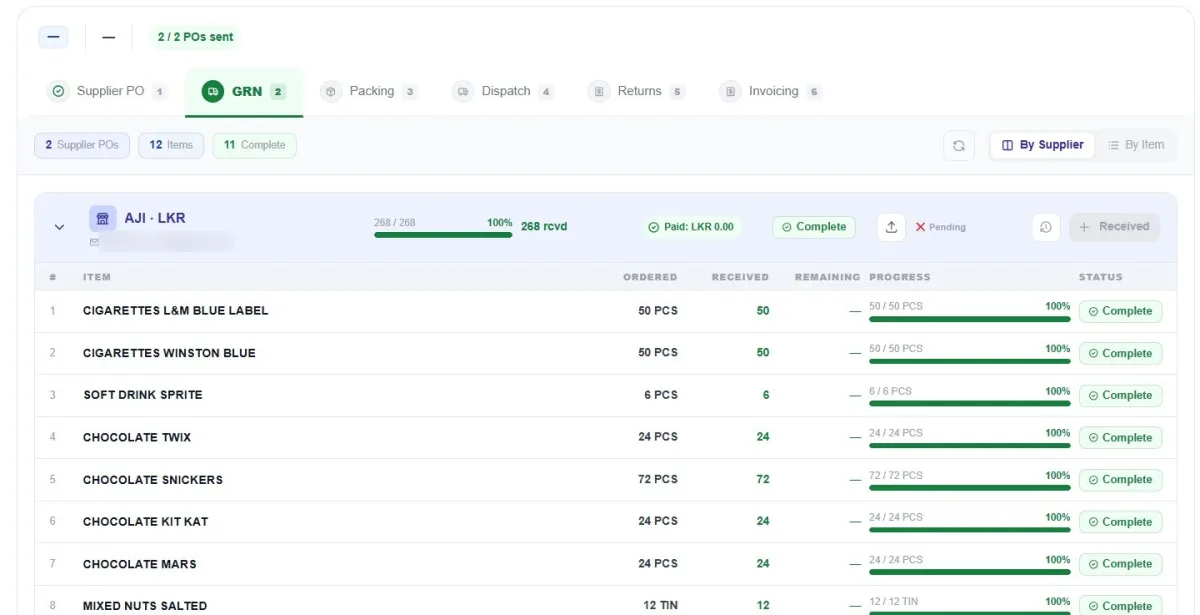This screenshot has height=615, width=1200.
Task: Open the Returns tab
Action: pos(637,92)
